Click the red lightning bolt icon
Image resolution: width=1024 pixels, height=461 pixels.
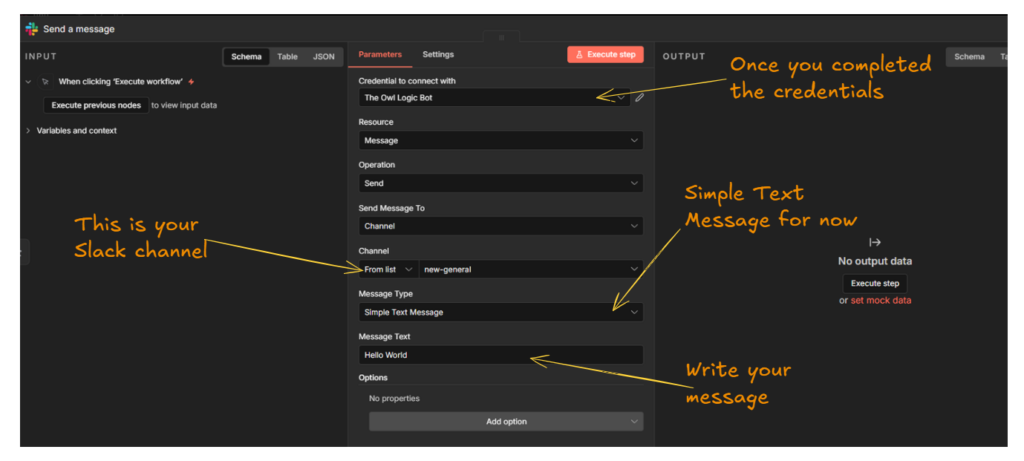pos(191,82)
